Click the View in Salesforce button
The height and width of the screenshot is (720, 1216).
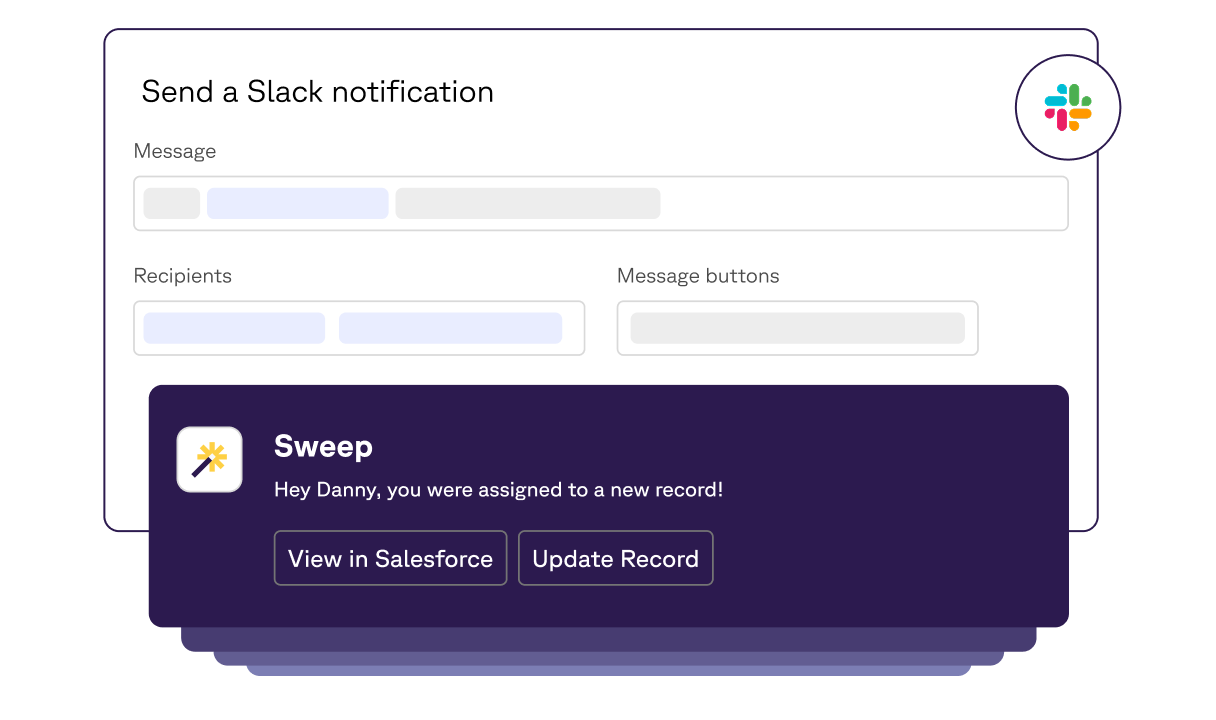point(390,558)
